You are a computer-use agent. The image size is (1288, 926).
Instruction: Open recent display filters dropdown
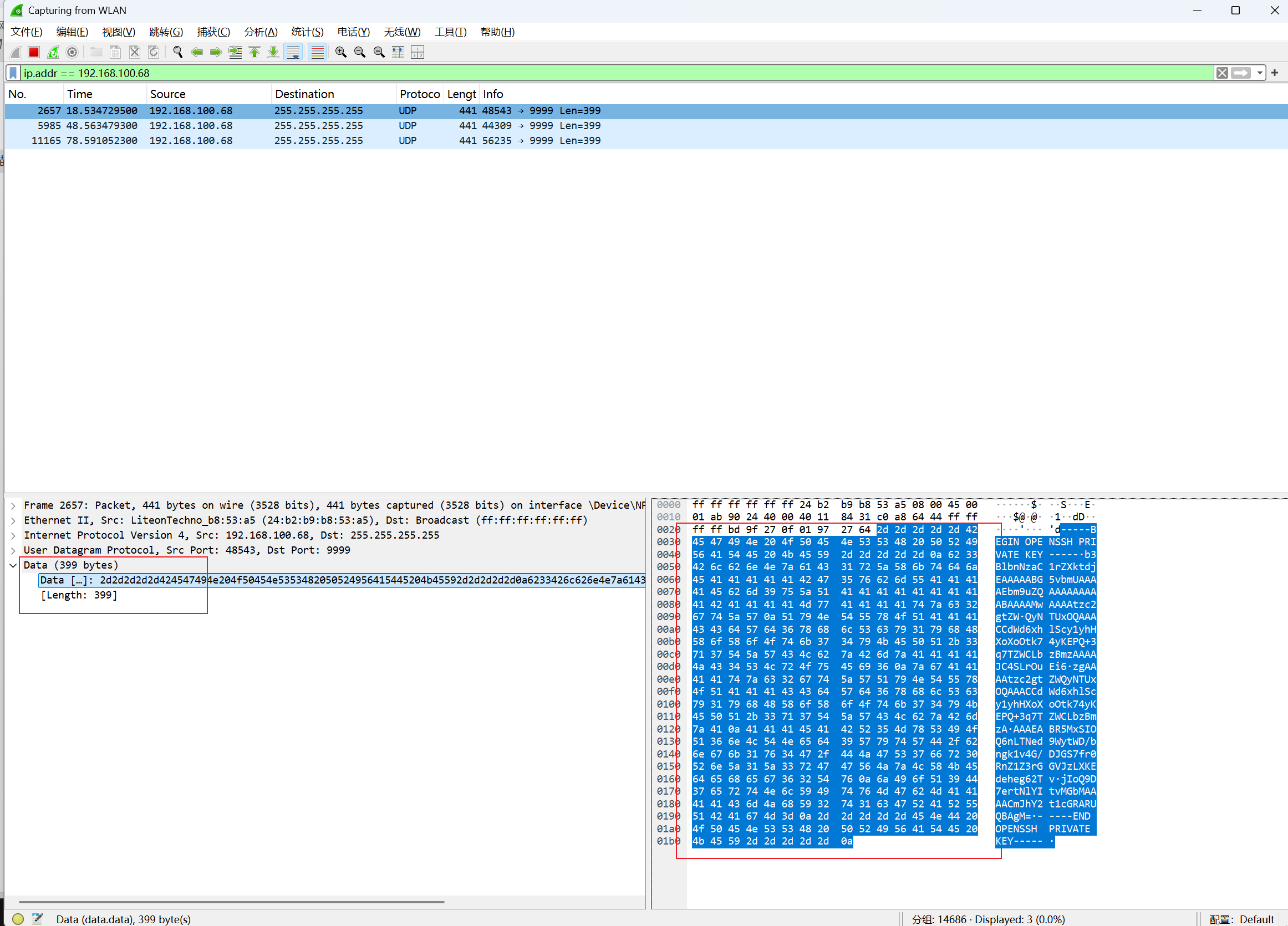click(1260, 73)
